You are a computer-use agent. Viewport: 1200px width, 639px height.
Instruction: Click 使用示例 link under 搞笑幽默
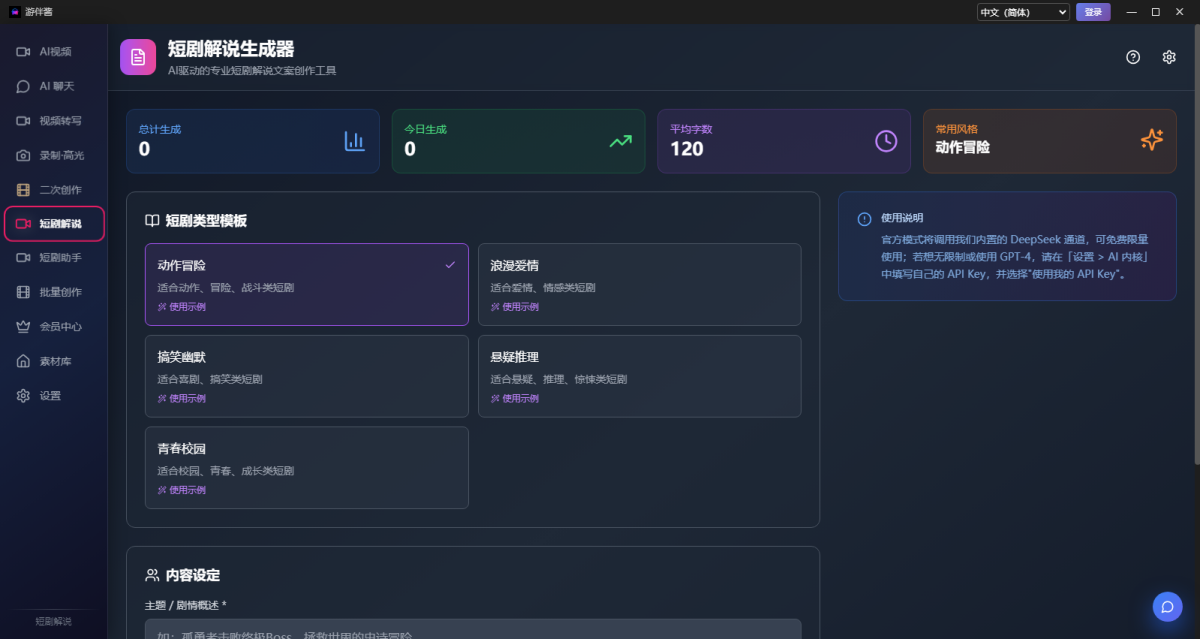[182, 398]
